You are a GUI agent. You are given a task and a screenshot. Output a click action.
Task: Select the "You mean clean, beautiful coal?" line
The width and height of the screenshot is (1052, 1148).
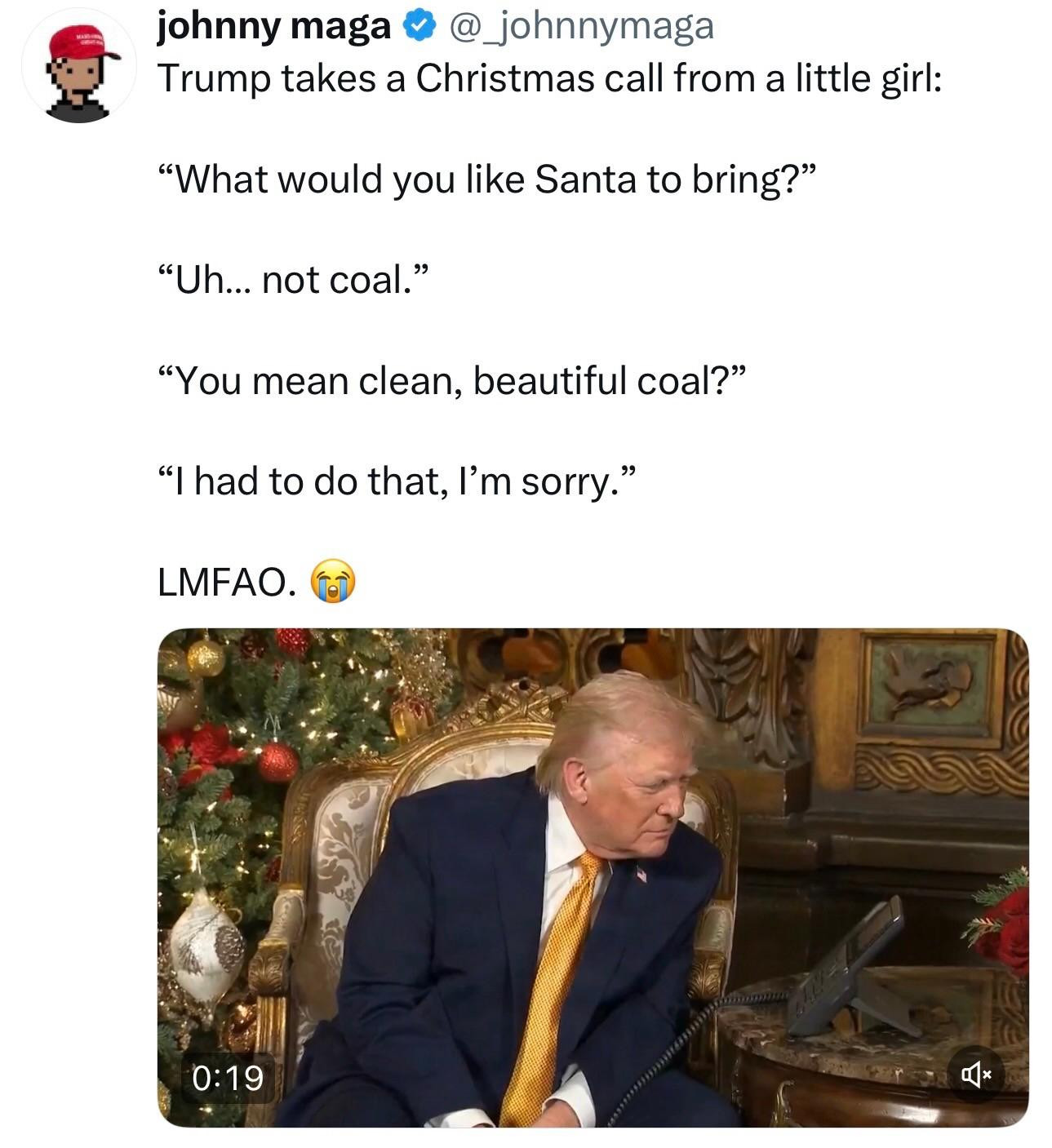tap(451, 381)
